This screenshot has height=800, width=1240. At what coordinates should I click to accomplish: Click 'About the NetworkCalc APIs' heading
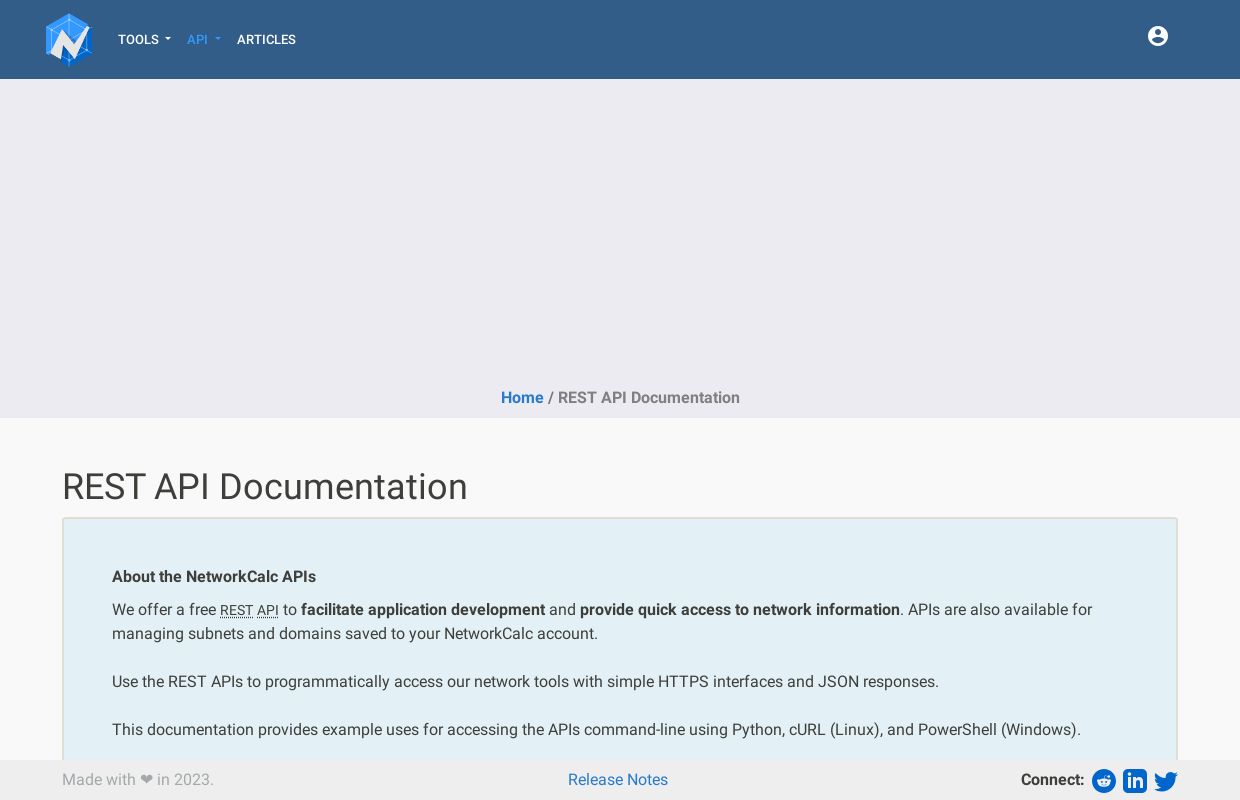214,577
